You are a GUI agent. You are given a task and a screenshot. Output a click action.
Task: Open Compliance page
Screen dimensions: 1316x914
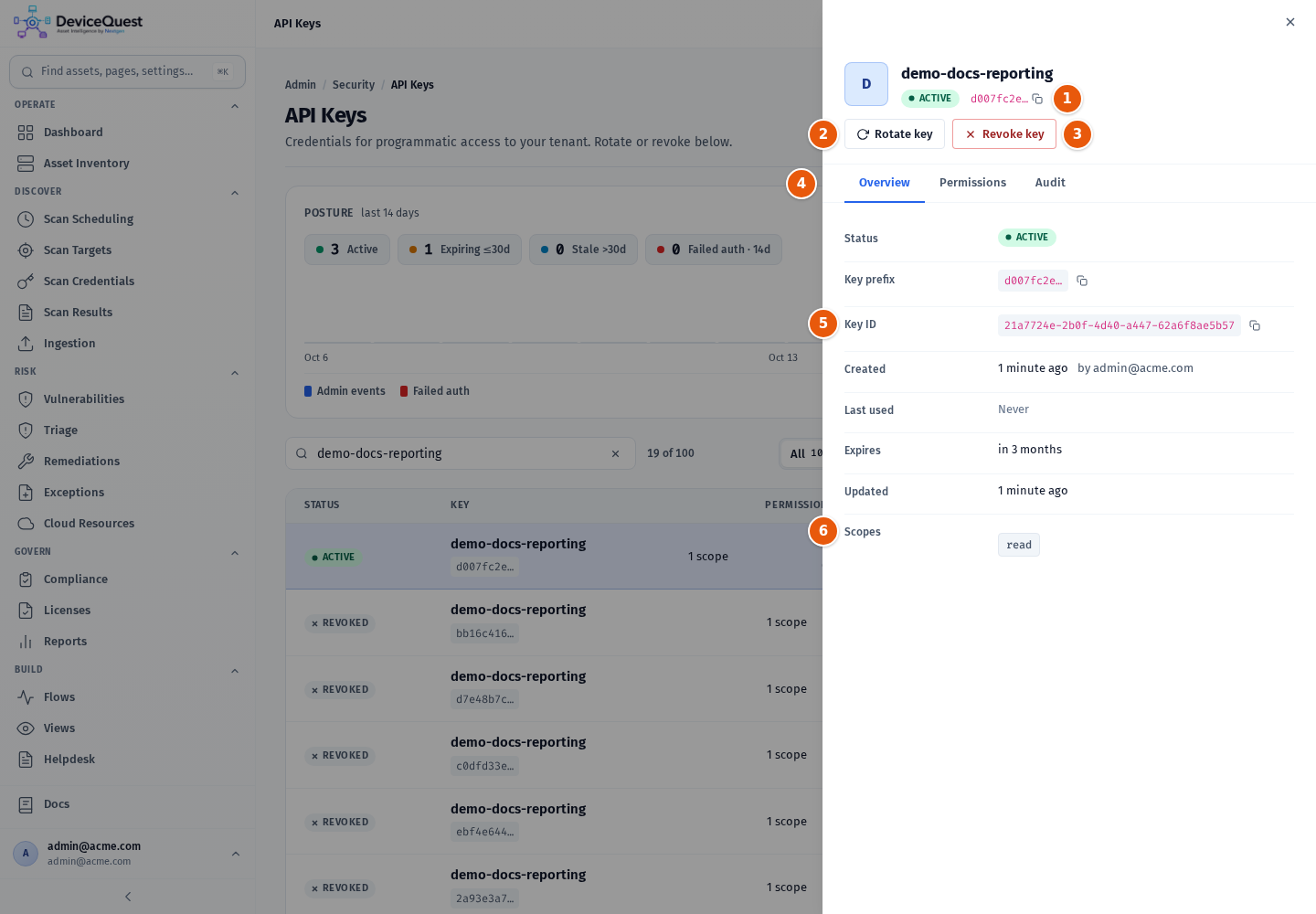tap(127, 579)
